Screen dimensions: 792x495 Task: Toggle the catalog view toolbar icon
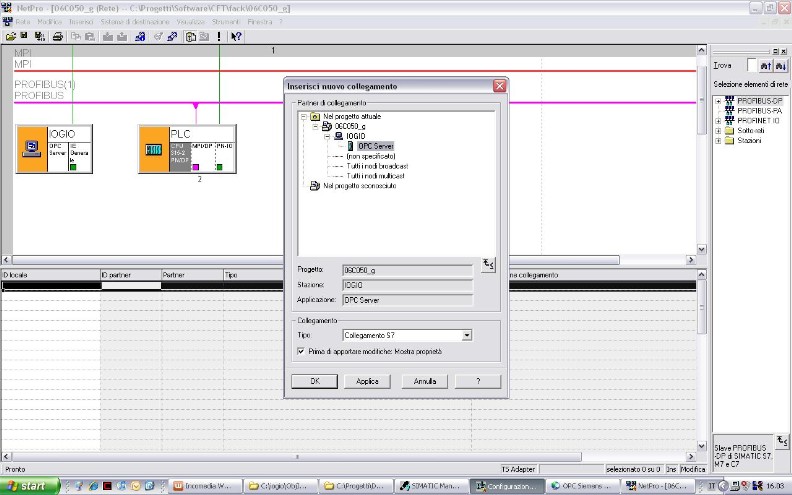190,36
